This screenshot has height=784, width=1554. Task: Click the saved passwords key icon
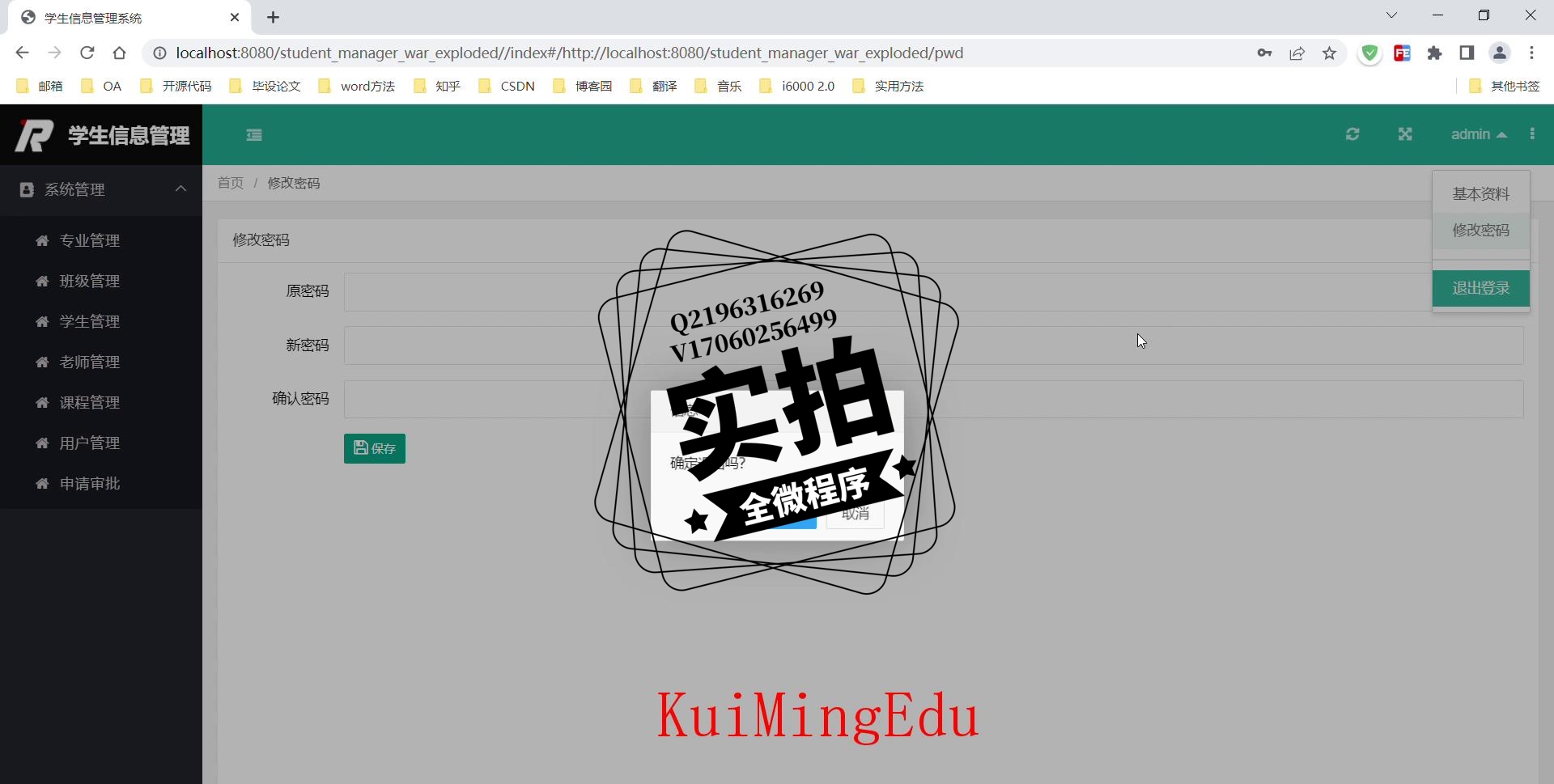pyautogui.click(x=1264, y=53)
